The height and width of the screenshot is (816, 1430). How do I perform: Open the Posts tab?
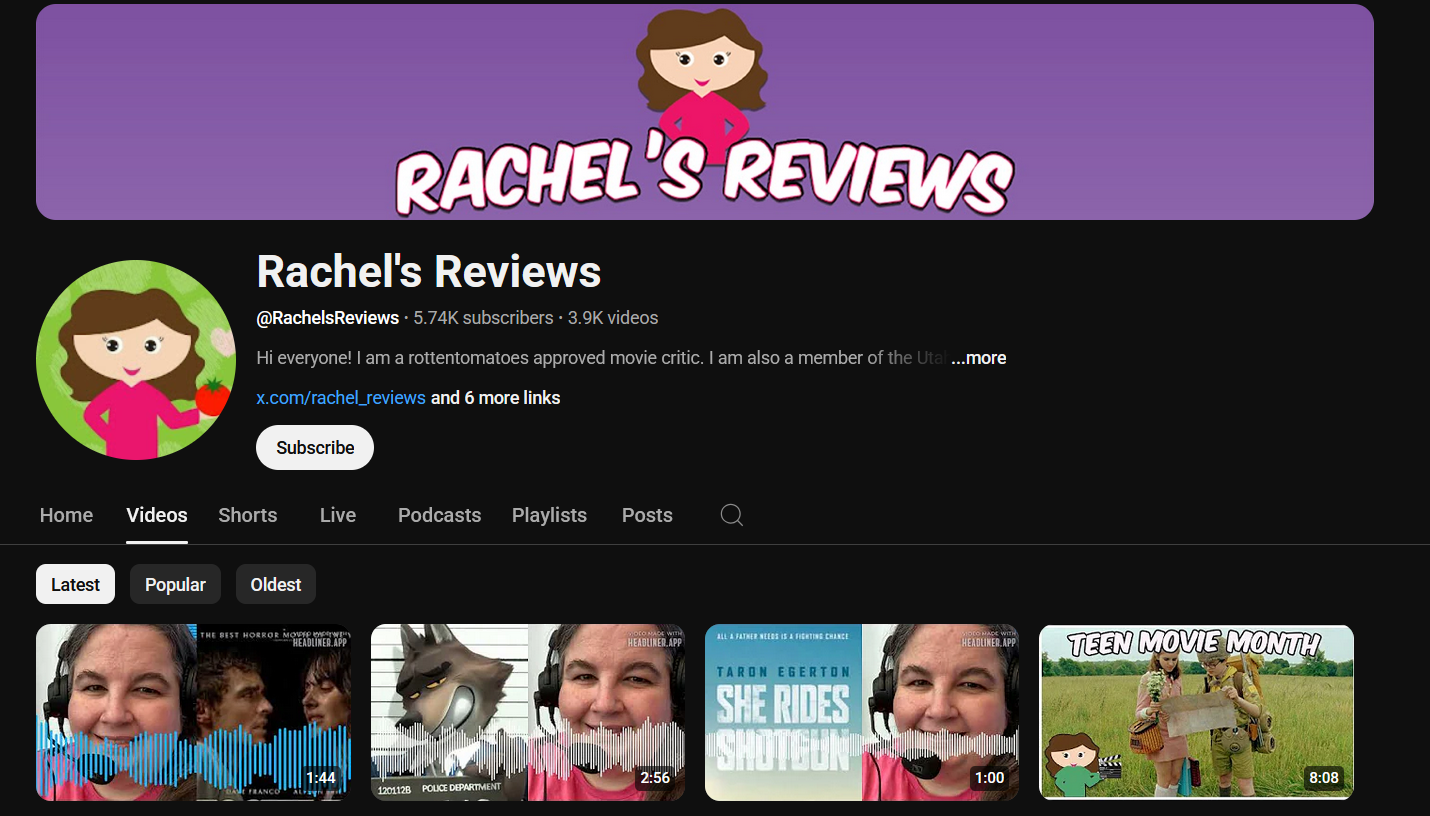click(647, 515)
